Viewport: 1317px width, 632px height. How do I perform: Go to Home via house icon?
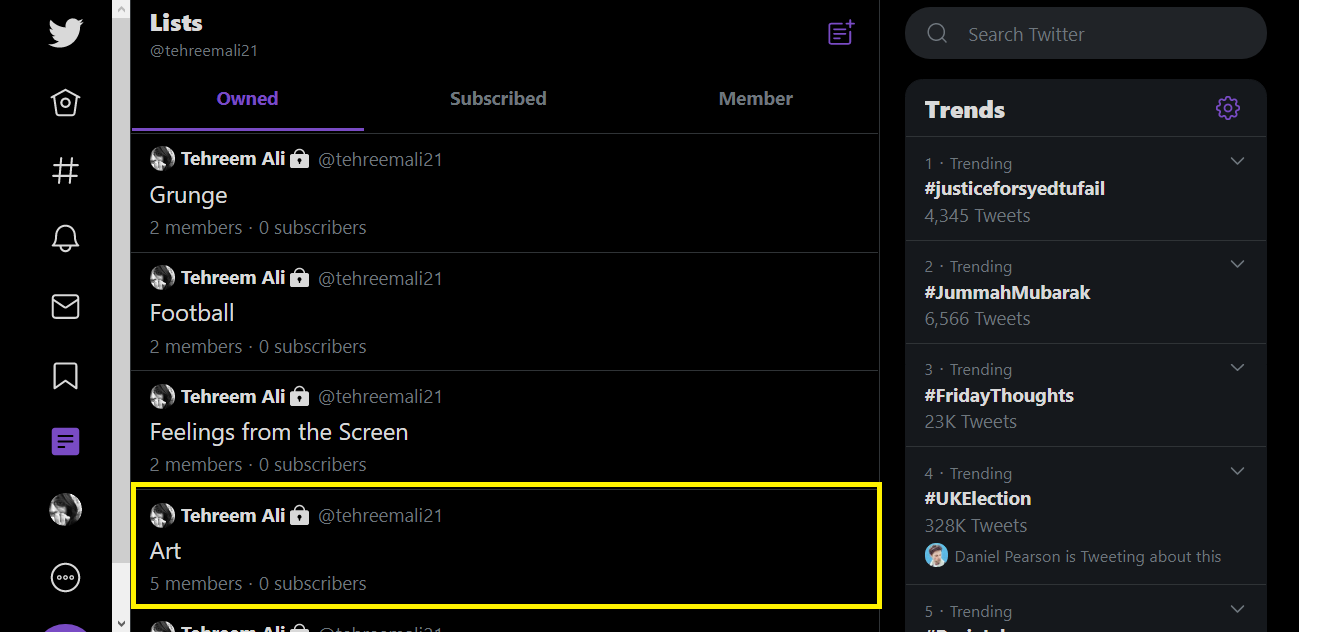(65, 103)
